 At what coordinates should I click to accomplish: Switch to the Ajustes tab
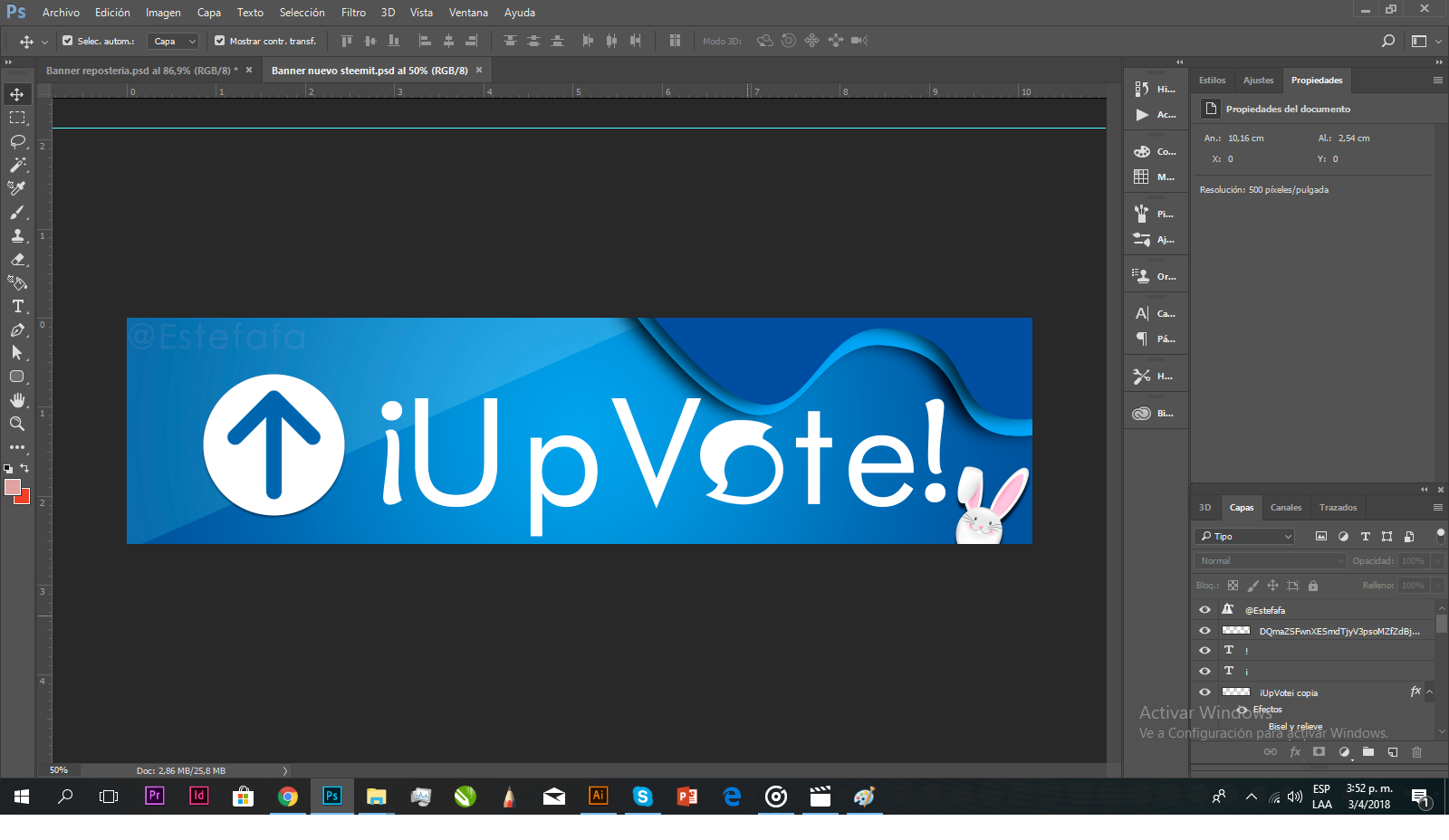[1258, 81]
